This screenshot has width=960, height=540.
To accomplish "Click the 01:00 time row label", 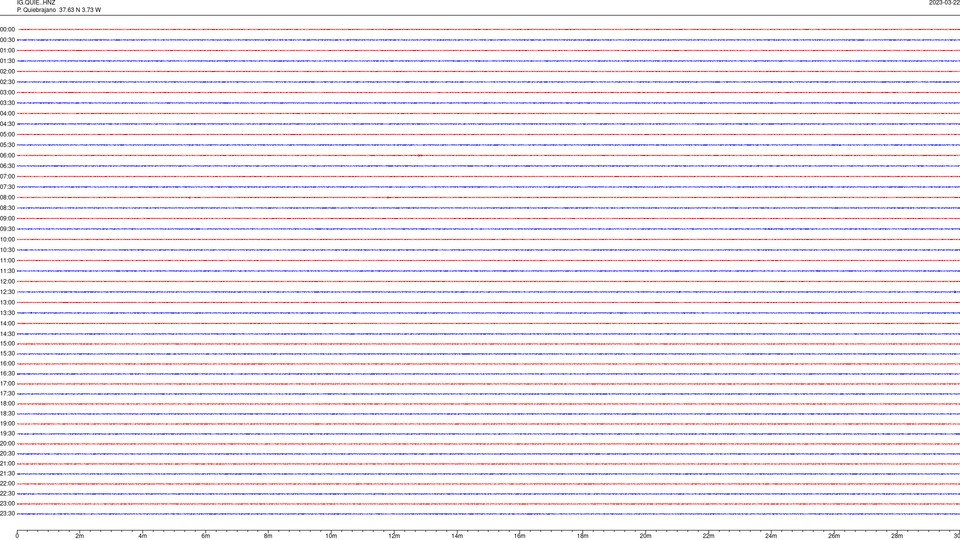I will tap(7, 50).
